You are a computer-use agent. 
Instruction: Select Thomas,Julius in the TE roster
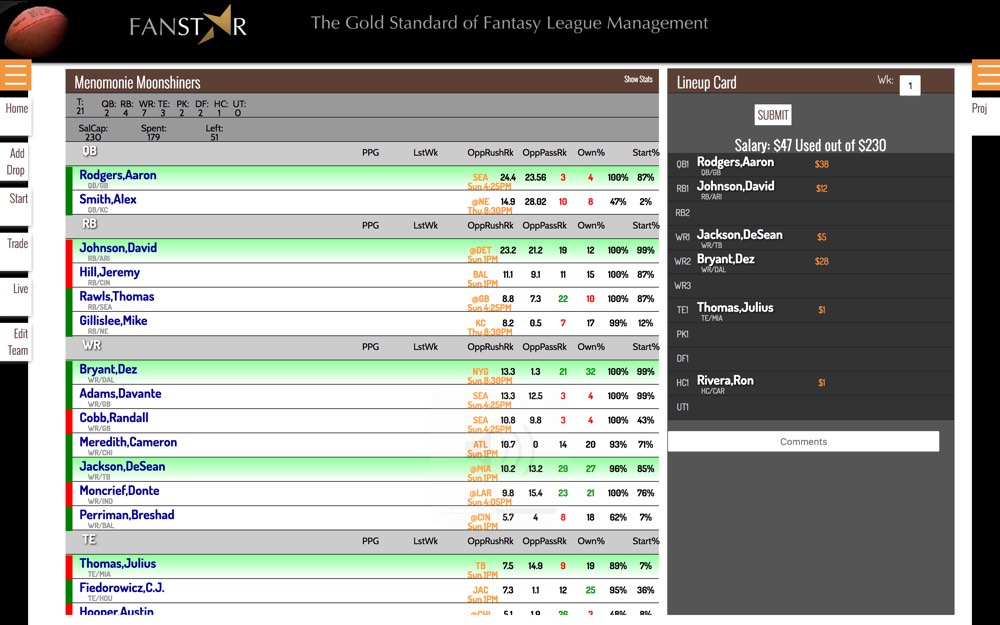tap(118, 563)
